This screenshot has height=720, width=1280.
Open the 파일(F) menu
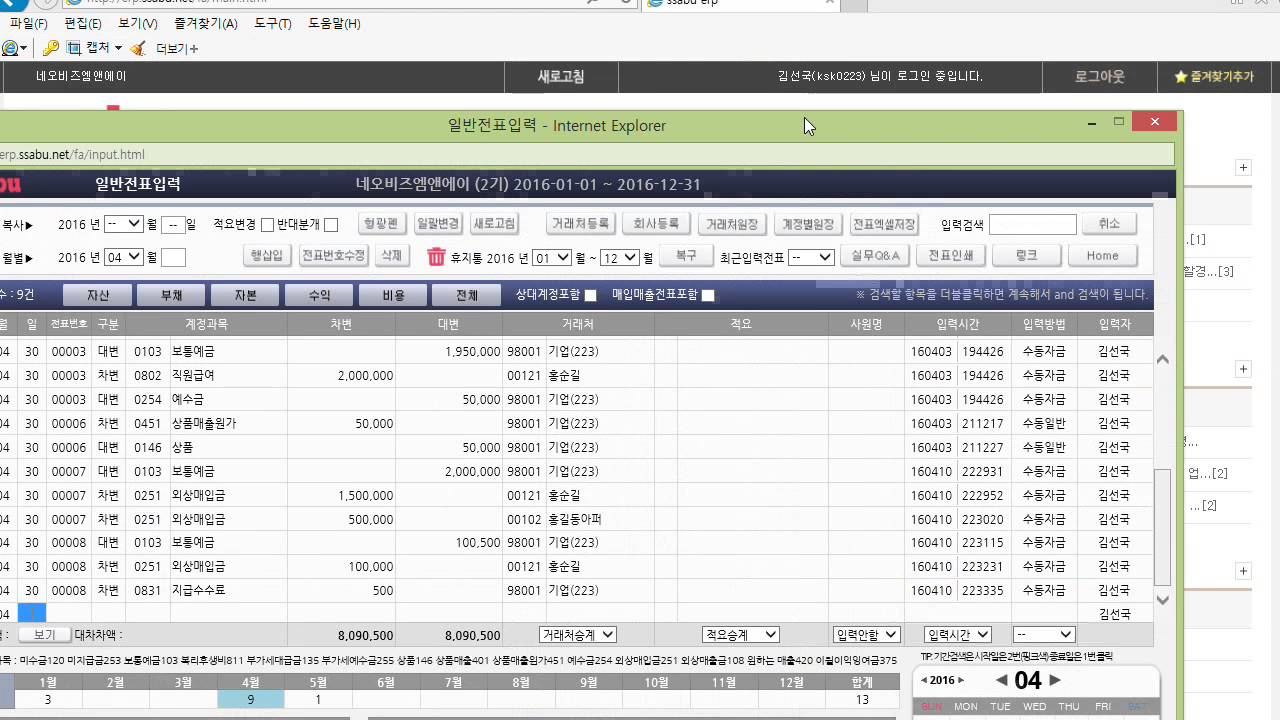(x=29, y=23)
